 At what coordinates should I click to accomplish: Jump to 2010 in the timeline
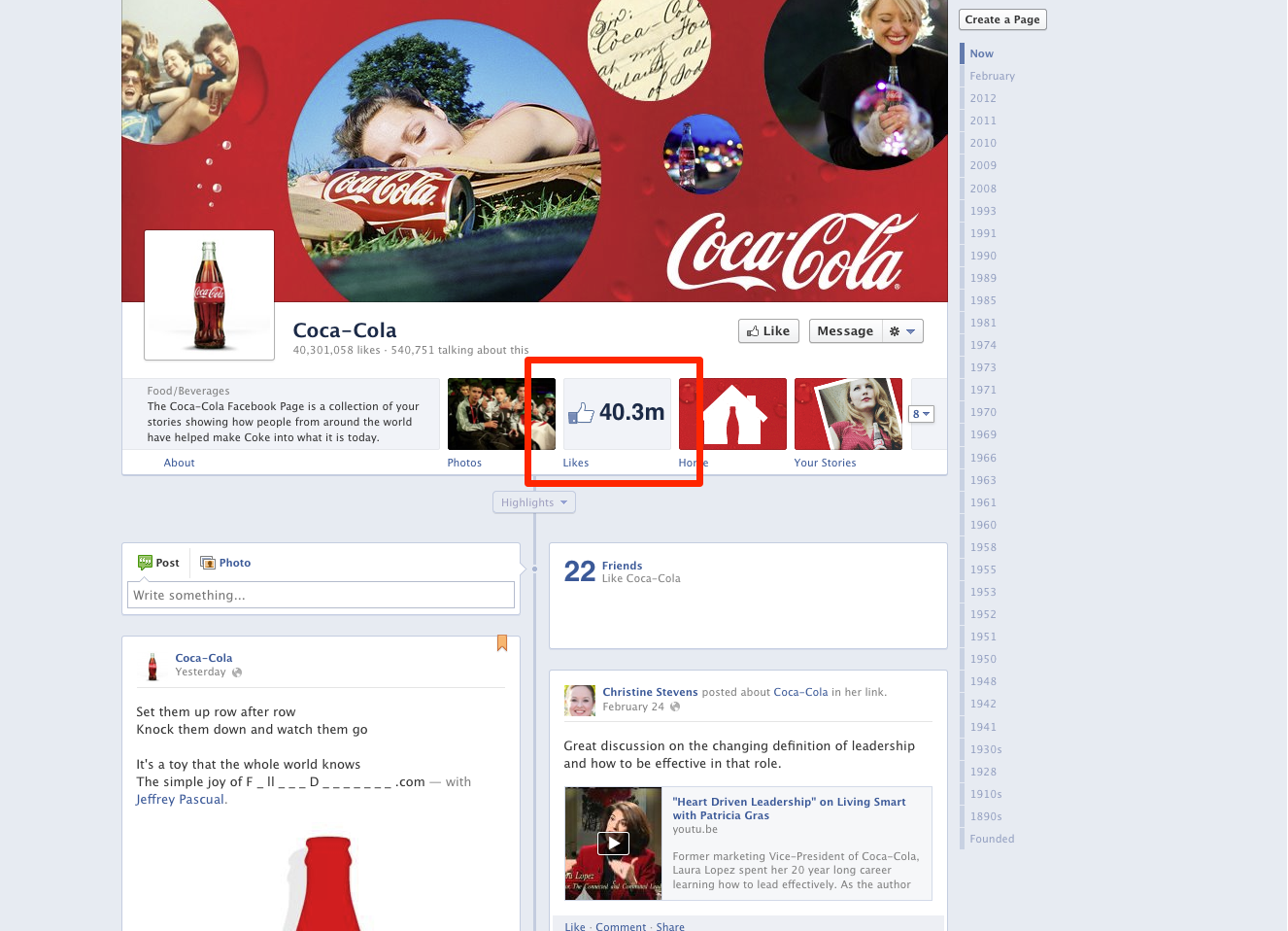983,143
